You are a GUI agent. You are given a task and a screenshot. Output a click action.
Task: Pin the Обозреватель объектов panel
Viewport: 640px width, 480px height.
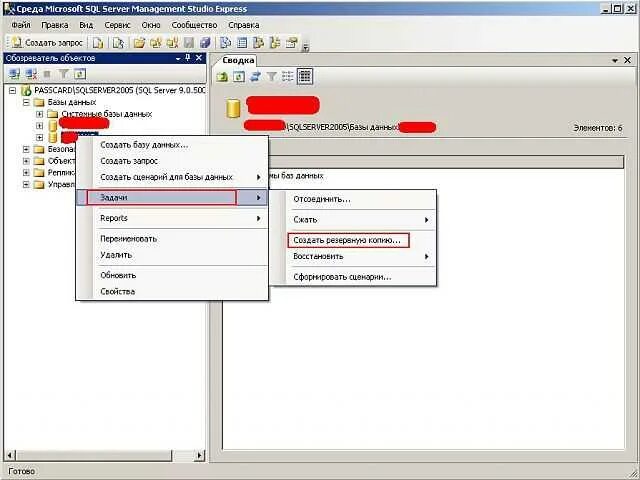[188, 58]
